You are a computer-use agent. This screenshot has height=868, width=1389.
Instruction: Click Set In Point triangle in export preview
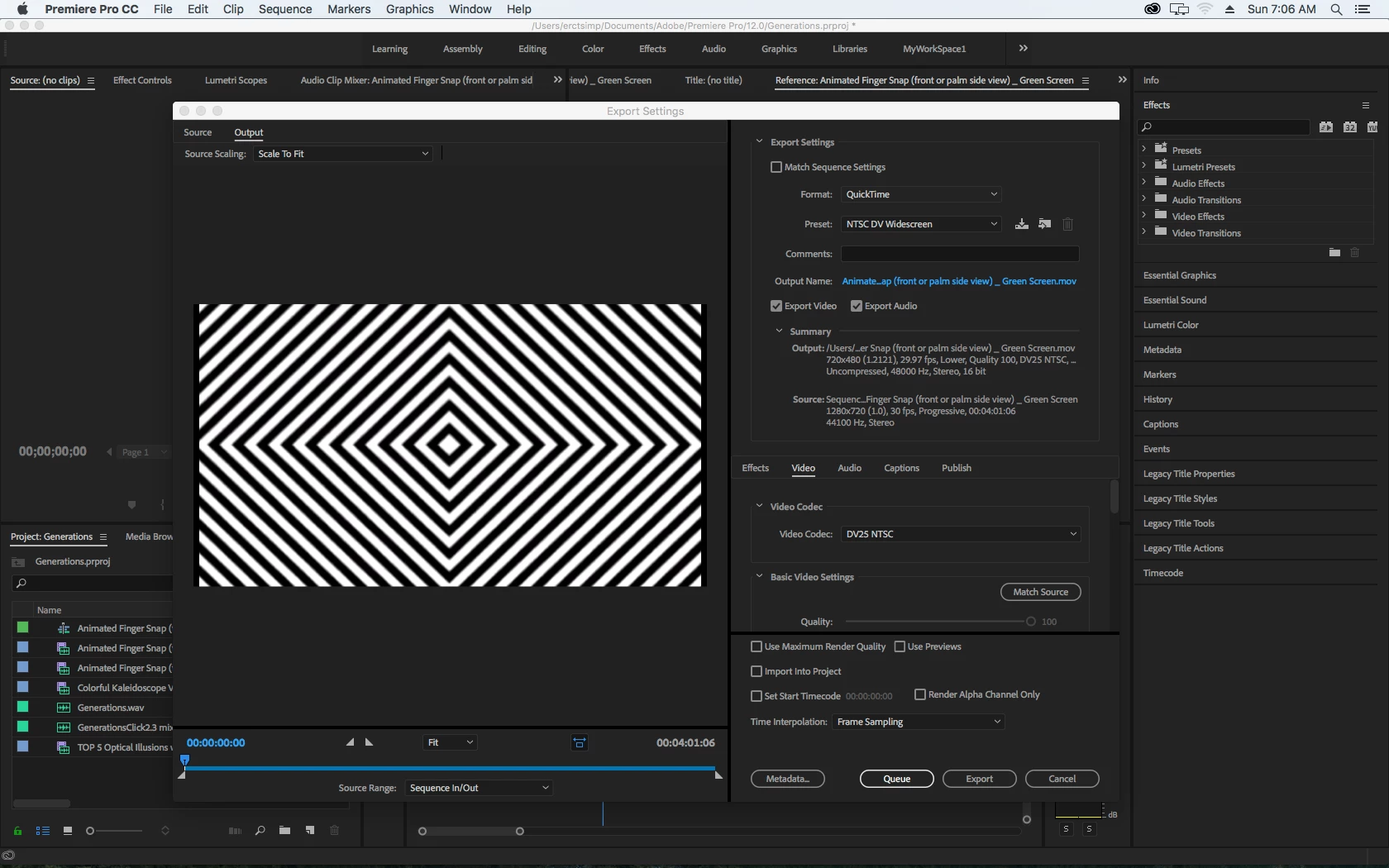[350, 742]
